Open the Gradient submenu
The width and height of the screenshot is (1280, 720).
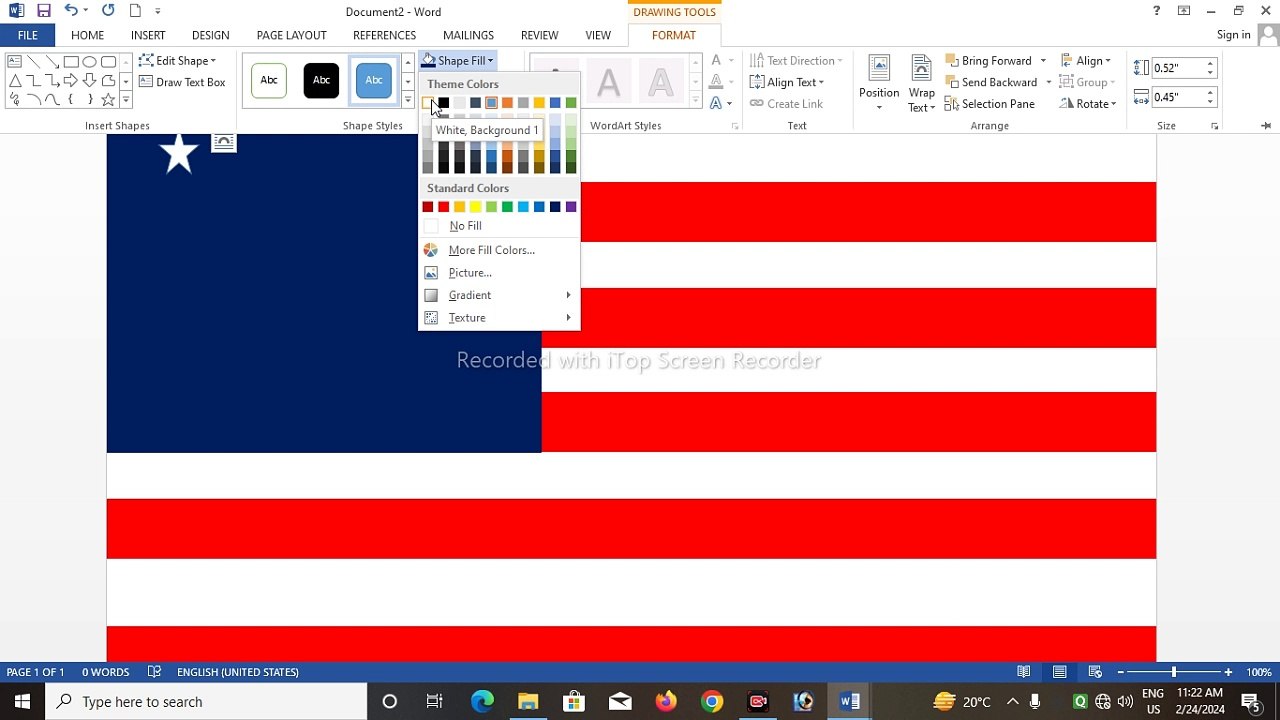(x=499, y=295)
